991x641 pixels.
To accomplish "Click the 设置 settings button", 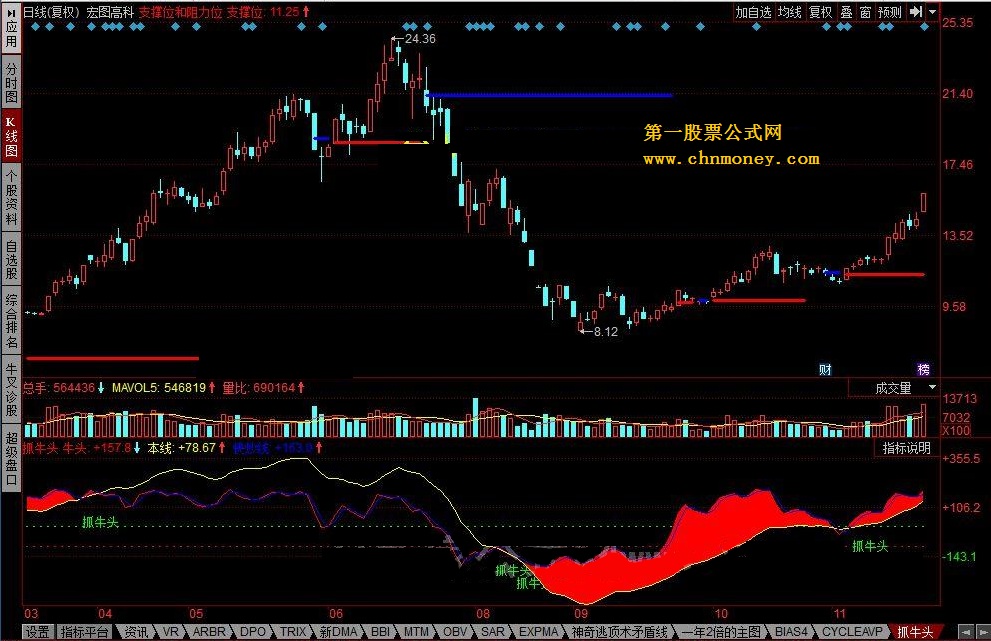I will 37,632.
